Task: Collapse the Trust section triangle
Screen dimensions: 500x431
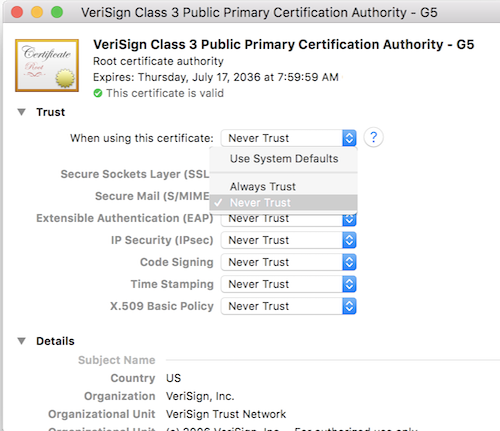Action: tap(22, 112)
